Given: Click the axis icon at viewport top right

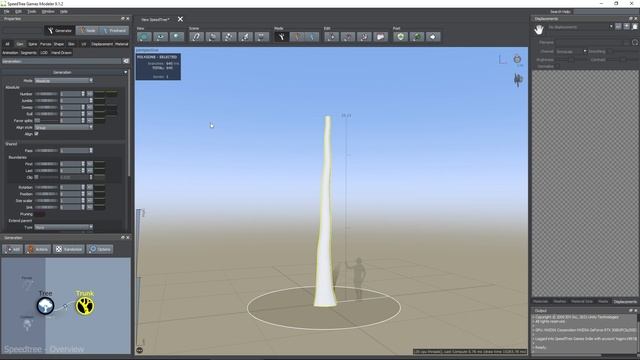Looking at the screenshot, I should (x=502, y=60).
